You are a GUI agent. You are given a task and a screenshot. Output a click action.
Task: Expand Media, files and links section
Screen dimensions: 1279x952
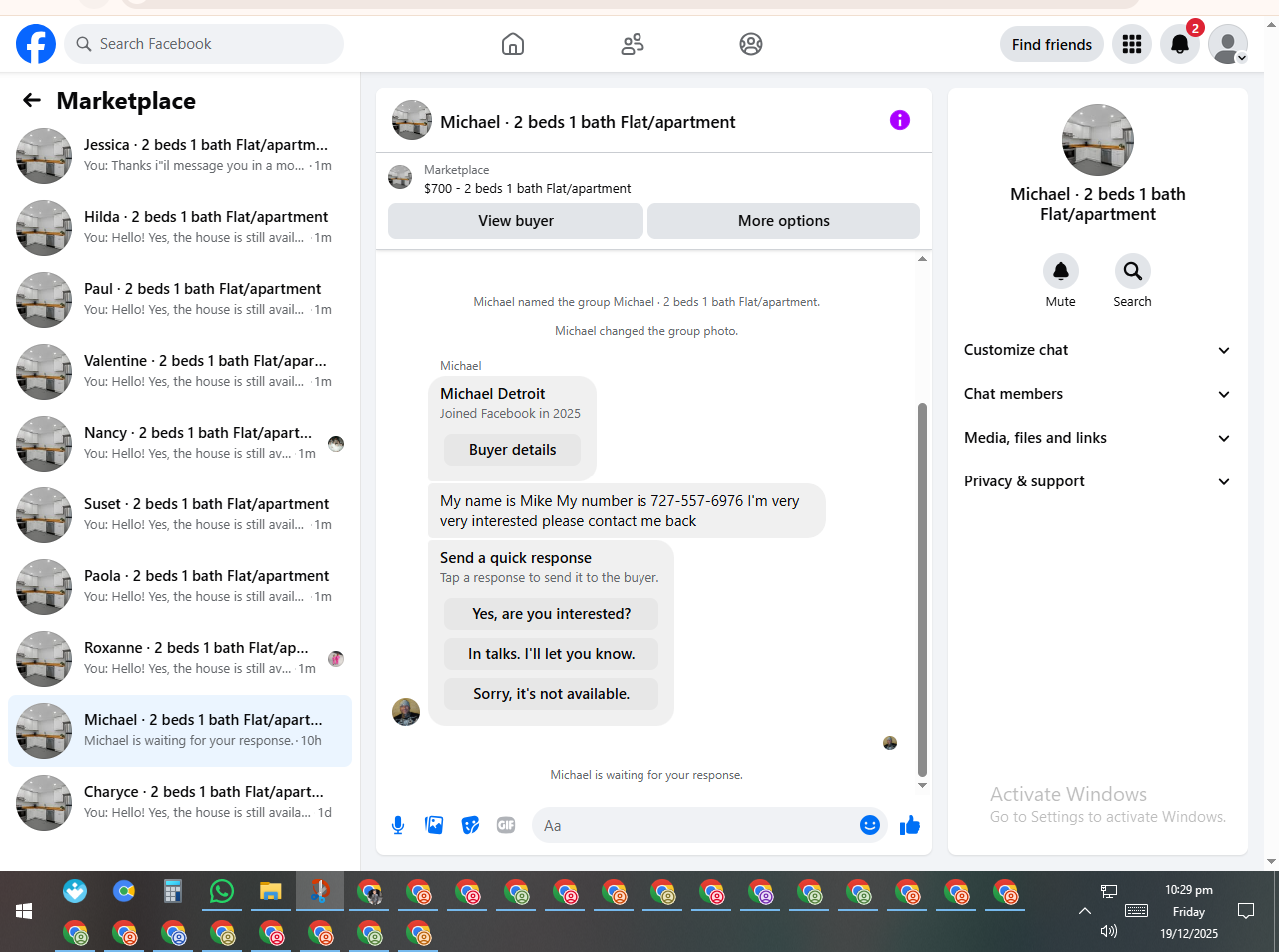(x=1098, y=438)
